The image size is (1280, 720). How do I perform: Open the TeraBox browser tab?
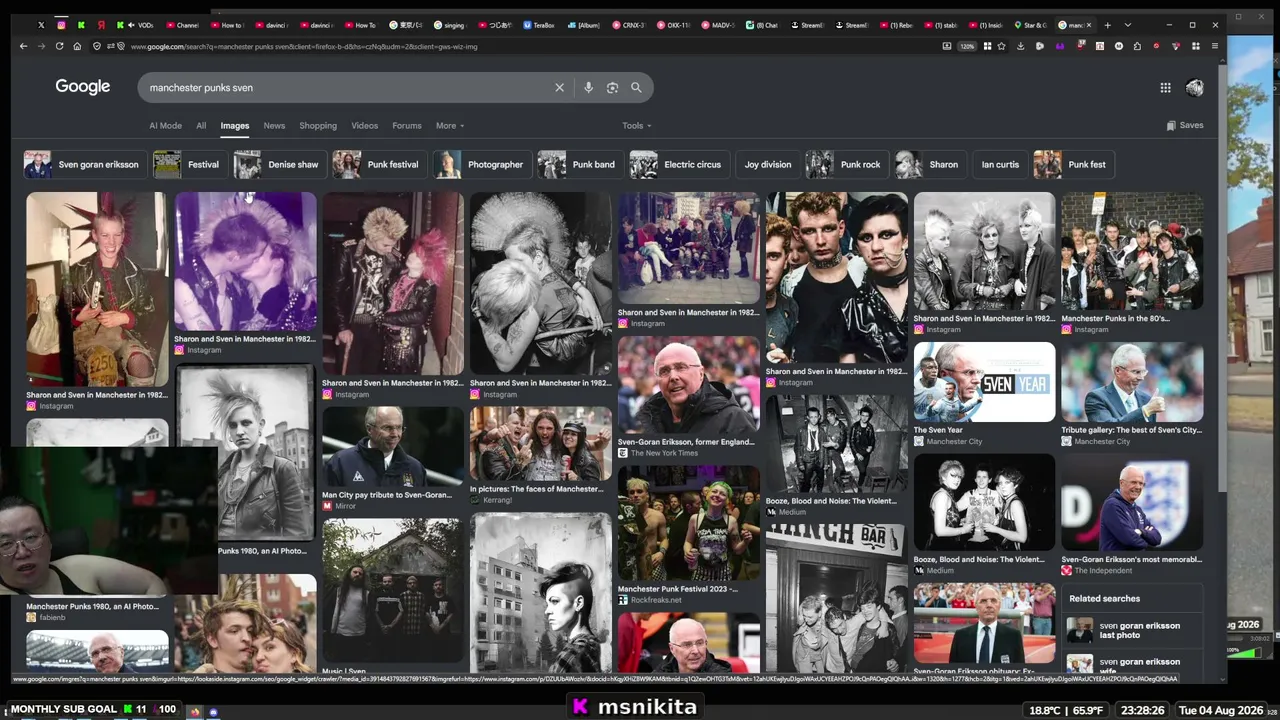coord(538,25)
